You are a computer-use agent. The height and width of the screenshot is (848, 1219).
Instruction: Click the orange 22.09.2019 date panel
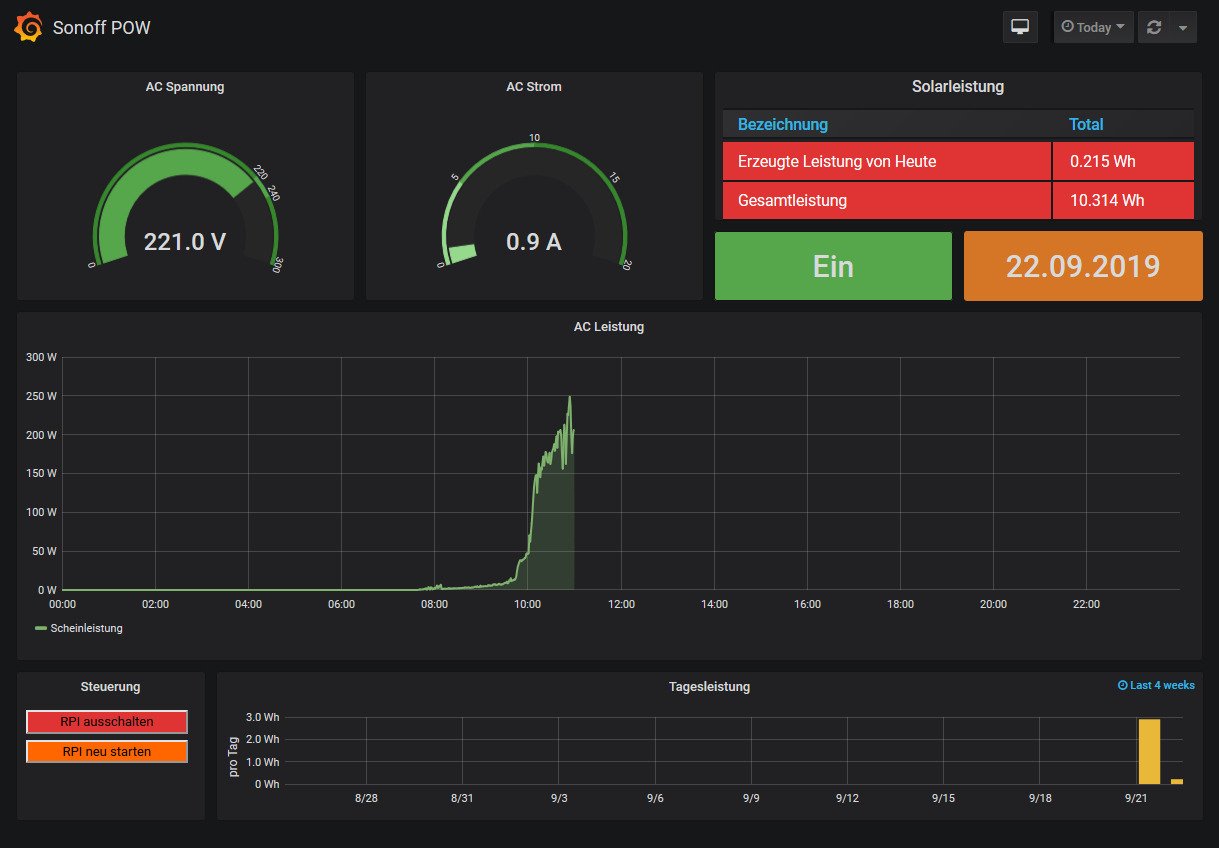pyautogui.click(x=1082, y=266)
